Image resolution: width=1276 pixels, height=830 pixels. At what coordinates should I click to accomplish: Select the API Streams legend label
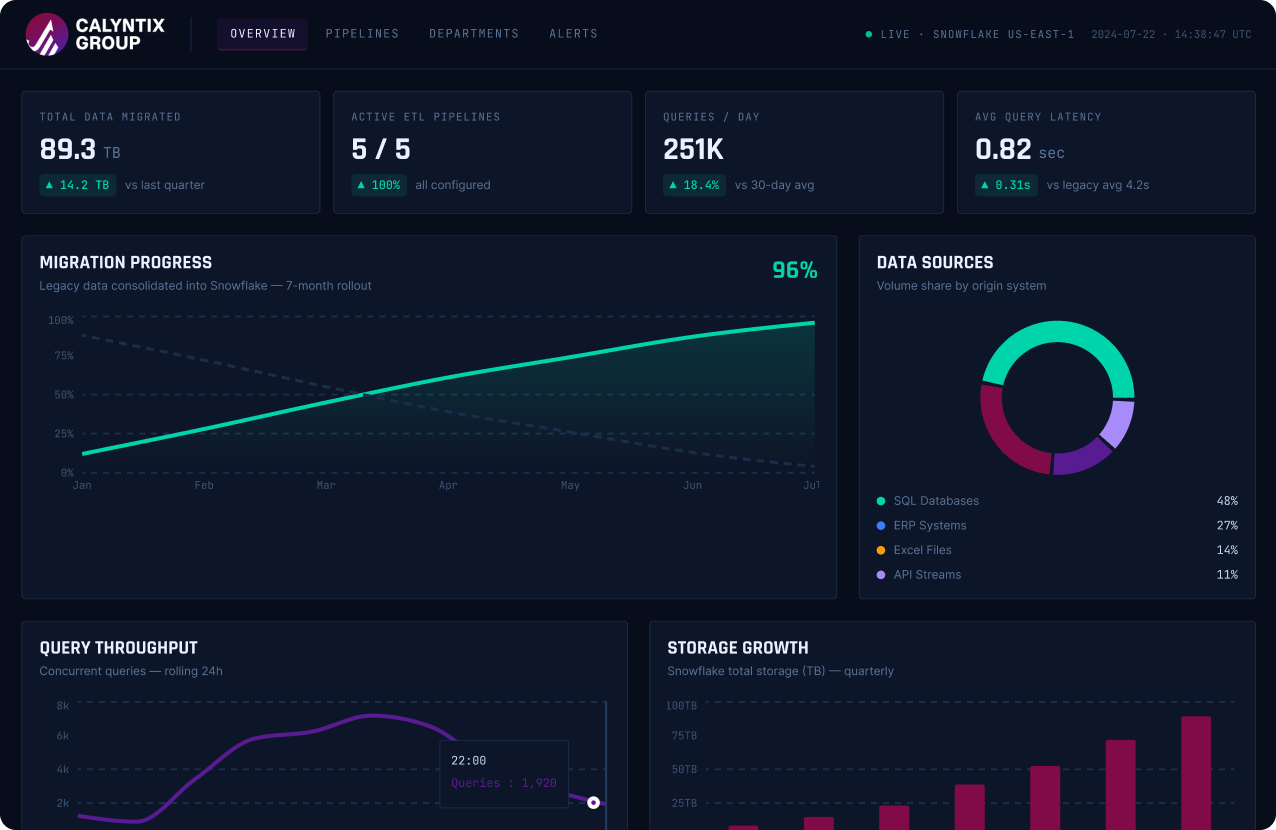click(x=927, y=575)
